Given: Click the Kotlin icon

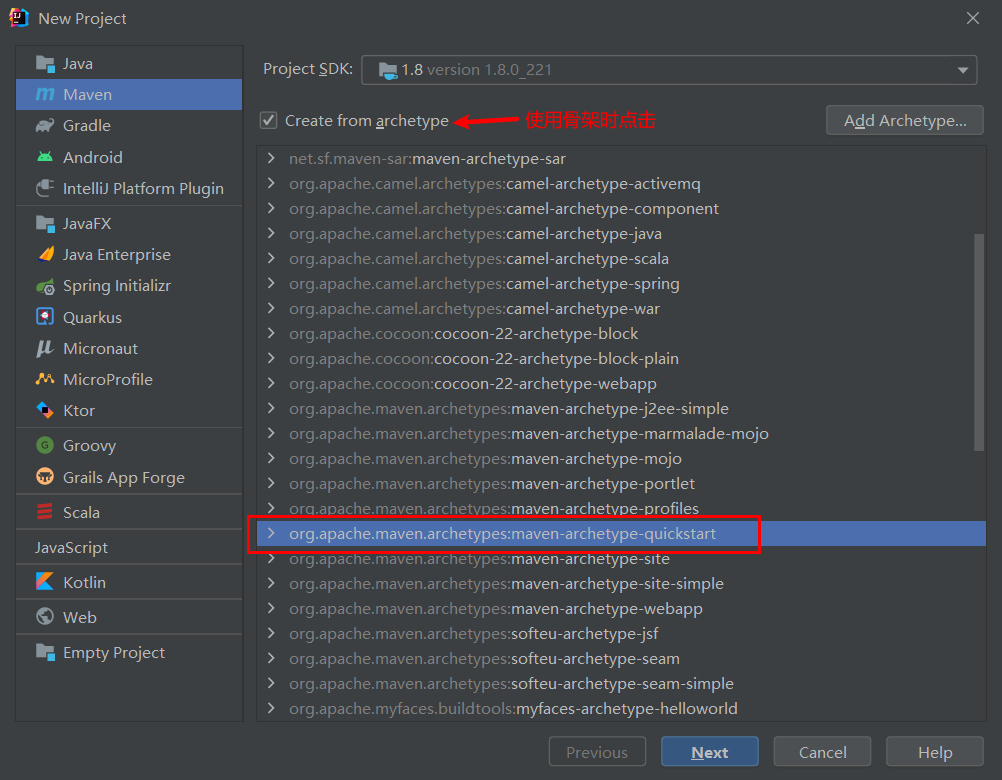Looking at the screenshot, I should 45,582.
